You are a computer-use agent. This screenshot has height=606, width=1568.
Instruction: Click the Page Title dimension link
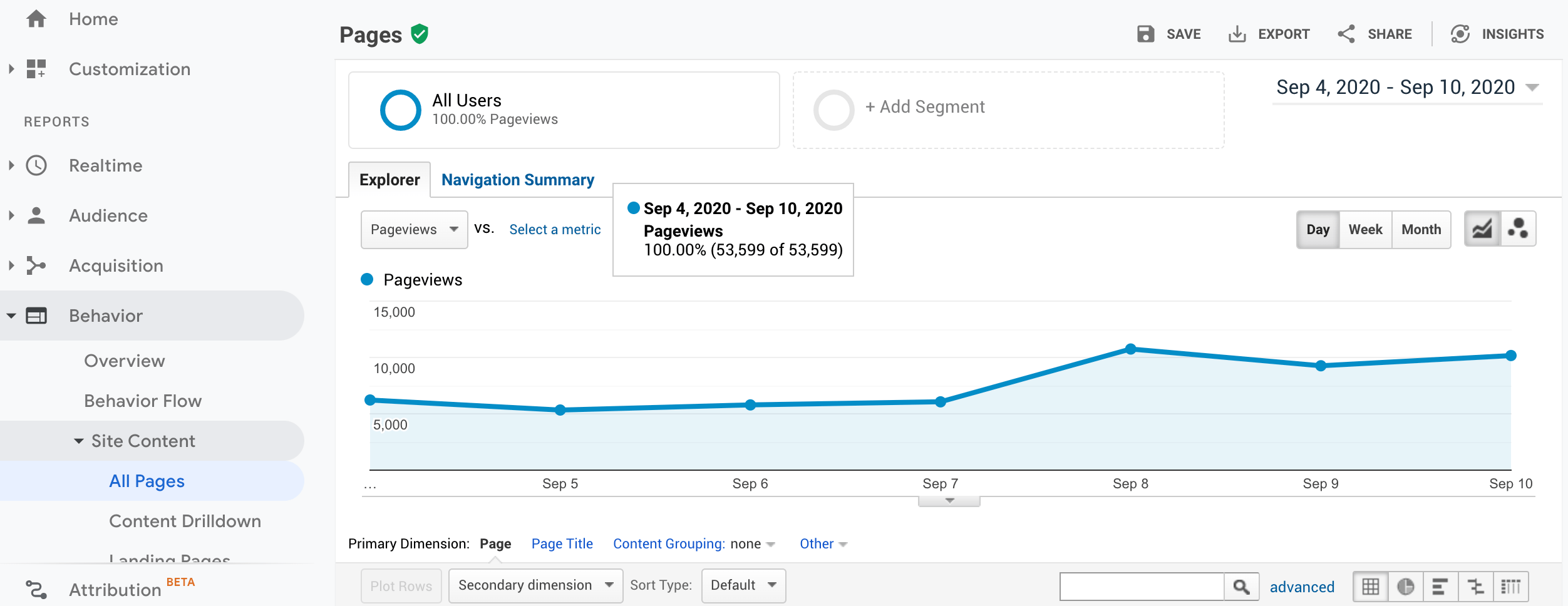(562, 544)
